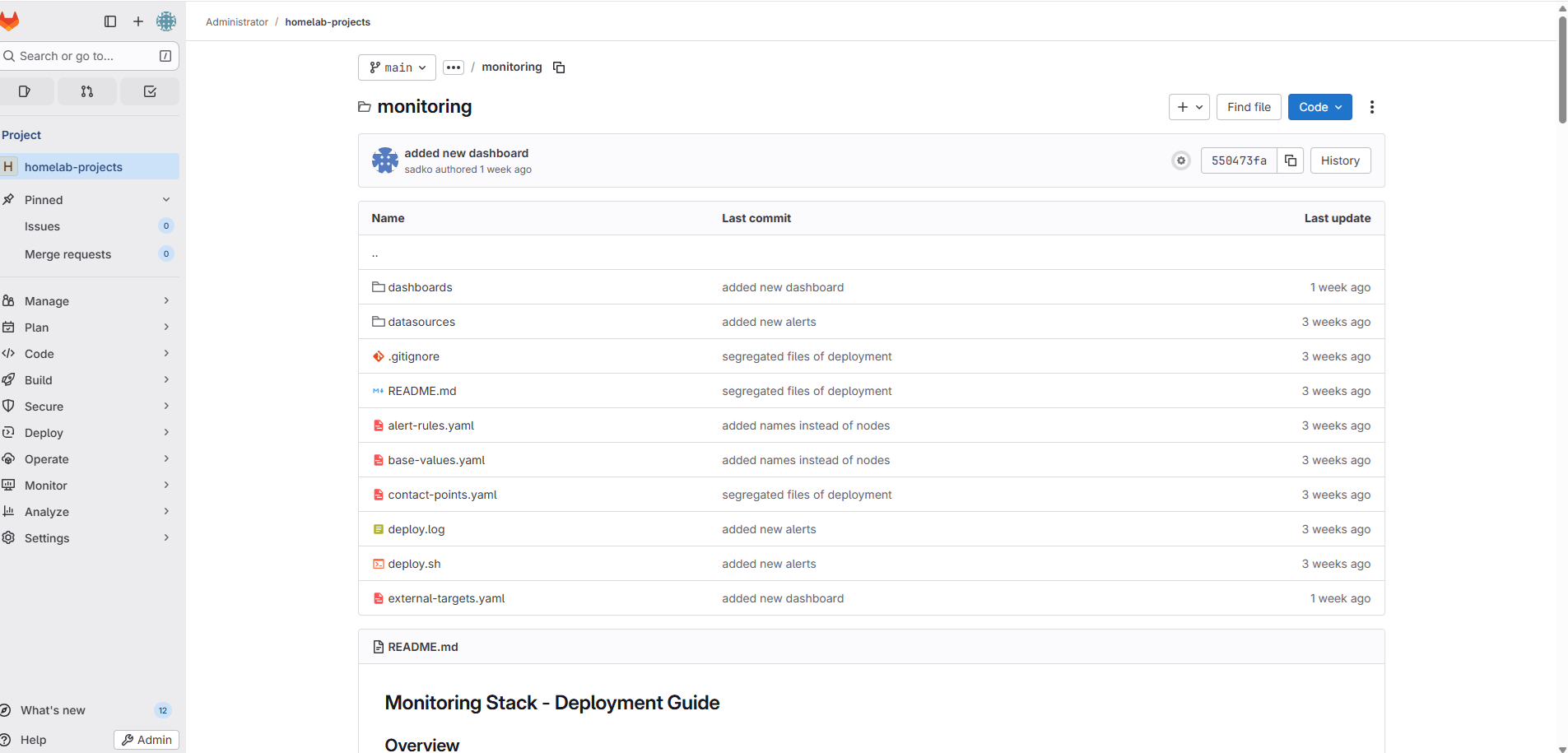Viewport: 1568px width, 753px height.
Task: Click the Find file button
Action: pyautogui.click(x=1249, y=107)
